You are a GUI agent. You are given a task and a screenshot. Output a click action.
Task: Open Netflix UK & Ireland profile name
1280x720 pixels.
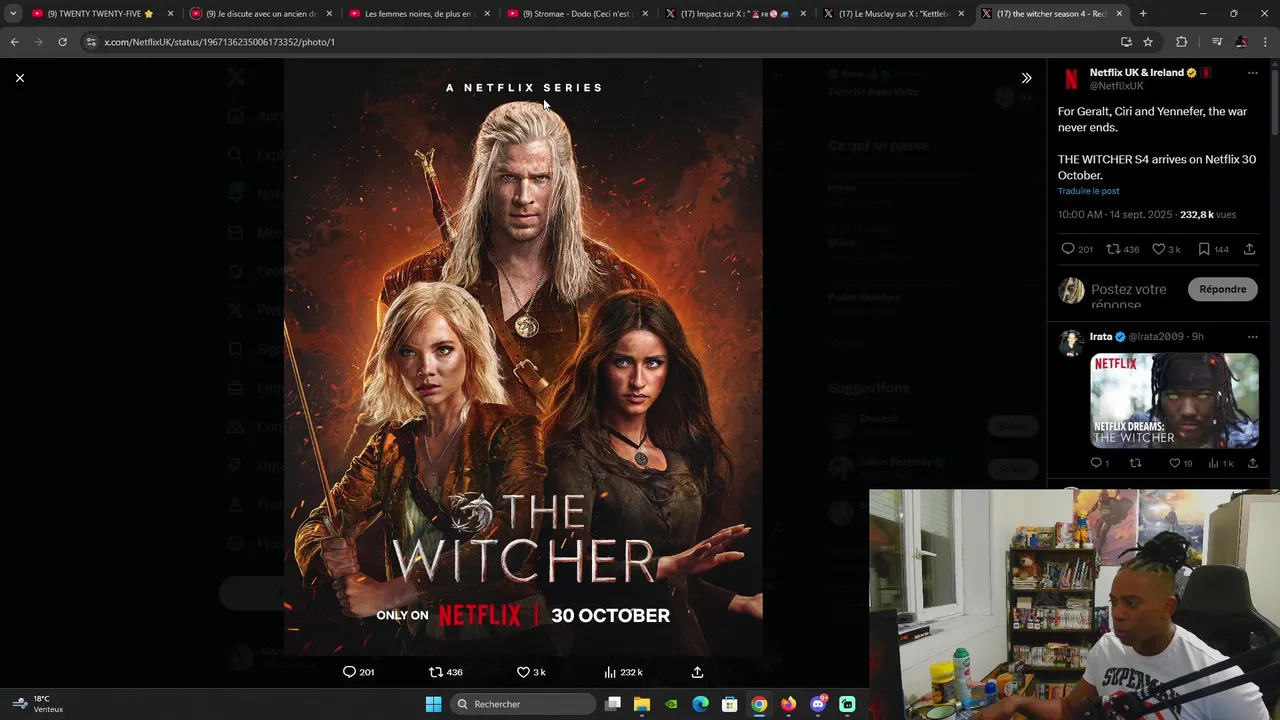(x=1137, y=73)
